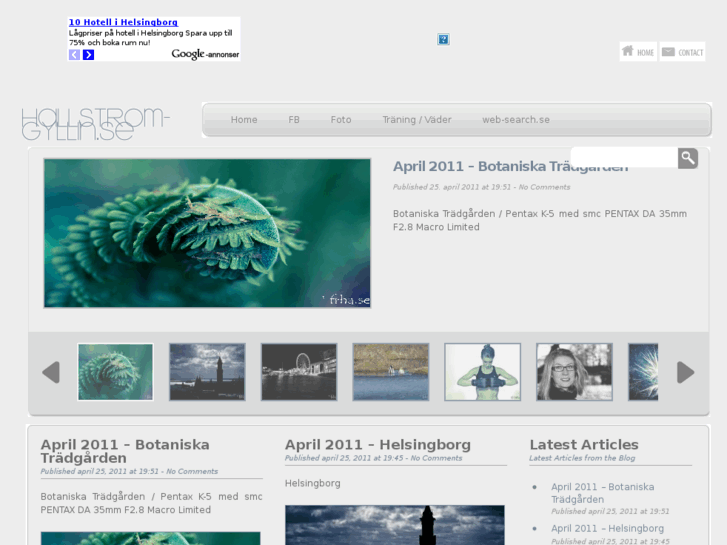
Task: Click the Google-annonser label
Action: [205, 54]
